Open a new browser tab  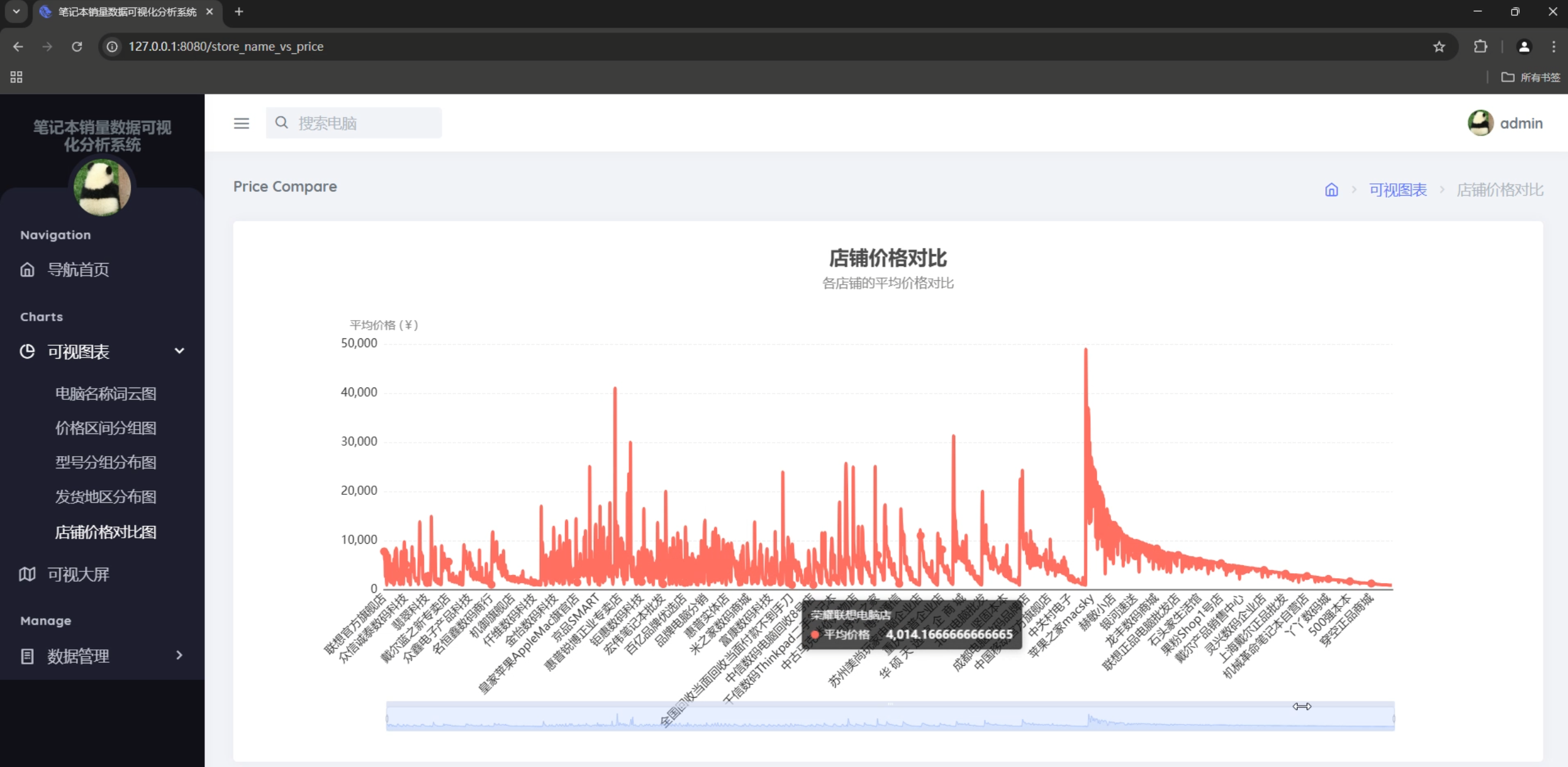pos(239,12)
